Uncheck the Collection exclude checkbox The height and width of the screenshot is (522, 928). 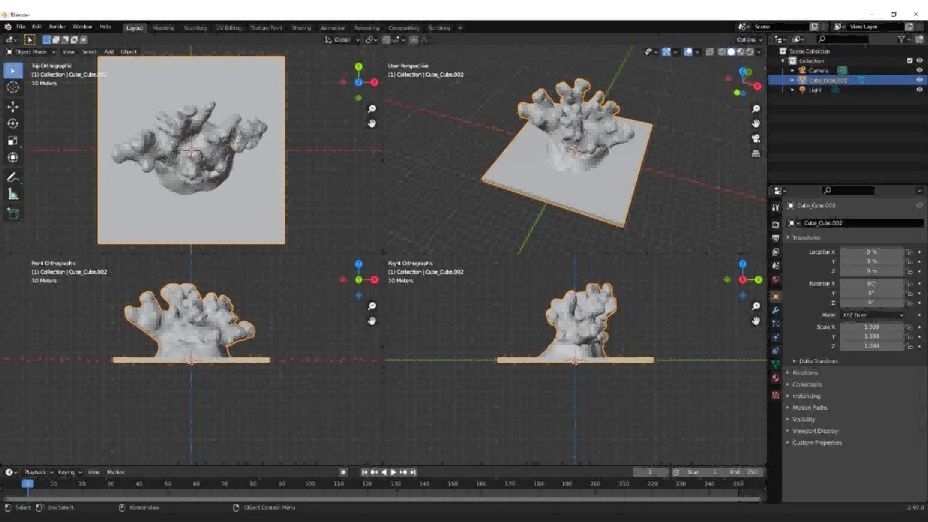(x=909, y=61)
